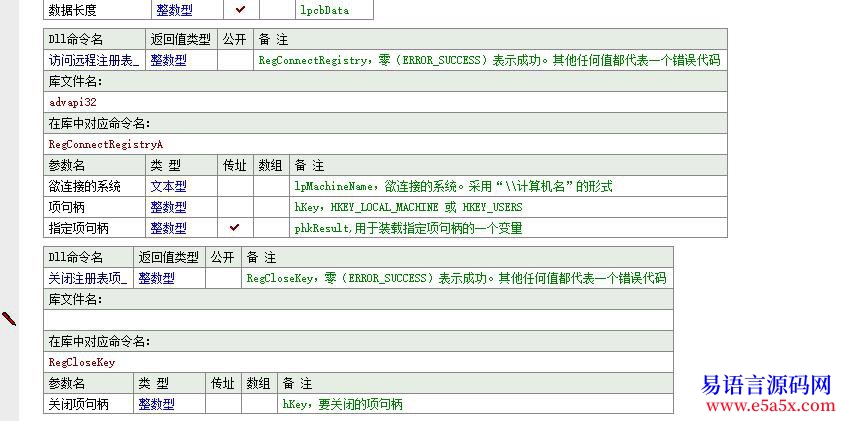860x421 pixels.
Task: Click the RegConnectRegistry remark text
Action: tap(489, 60)
